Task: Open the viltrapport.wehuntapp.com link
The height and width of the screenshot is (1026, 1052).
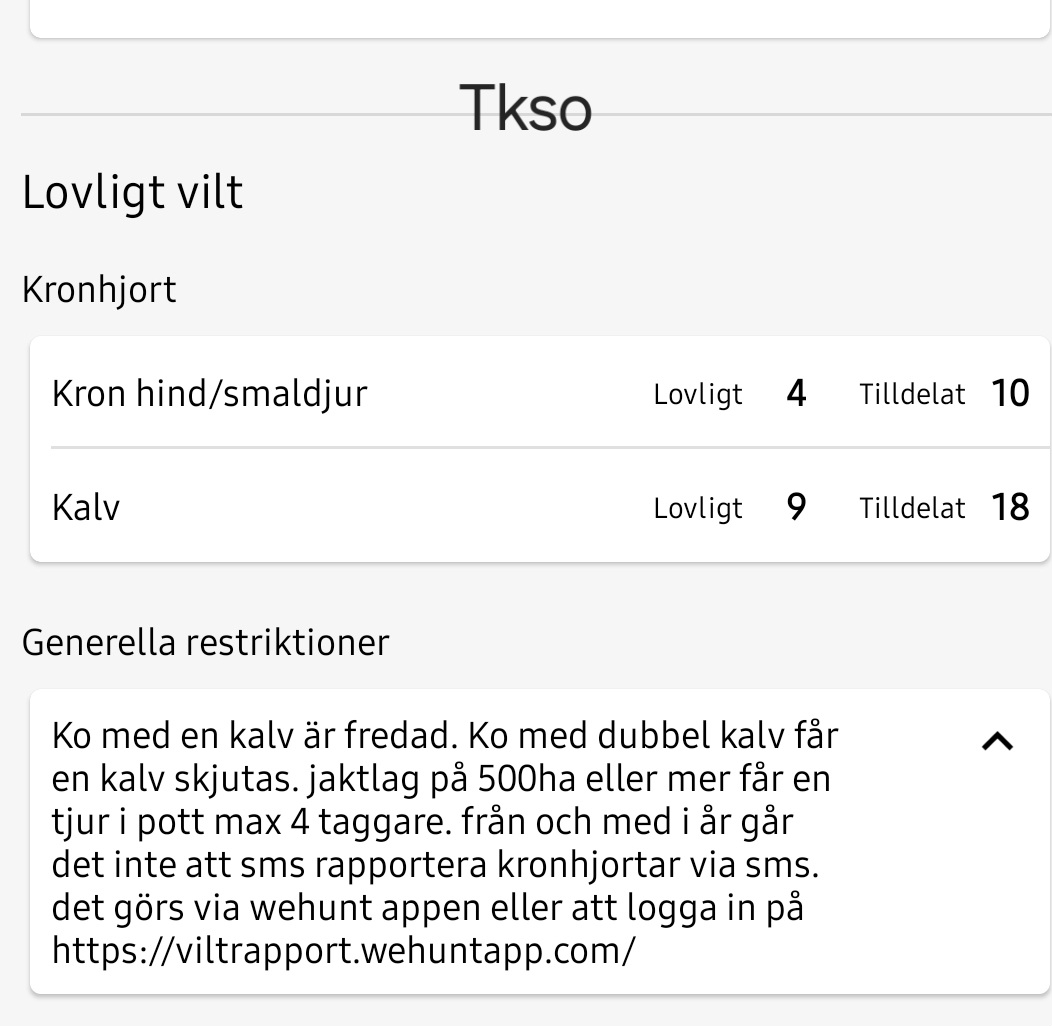Action: 343,951
